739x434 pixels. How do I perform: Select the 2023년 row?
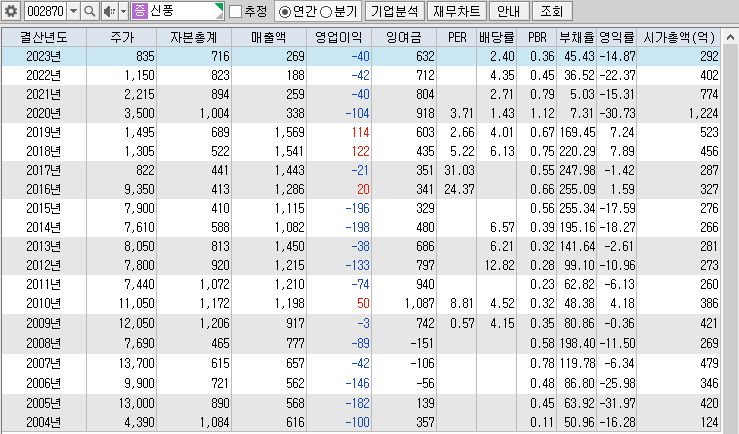pos(361,57)
